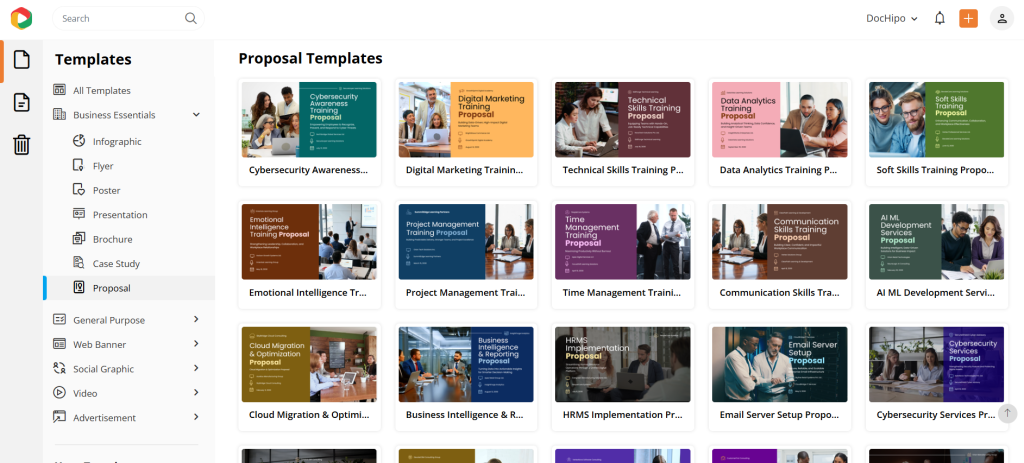Click the Business Essentials building icon
The image size is (1024, 463).
click(59, 114)
